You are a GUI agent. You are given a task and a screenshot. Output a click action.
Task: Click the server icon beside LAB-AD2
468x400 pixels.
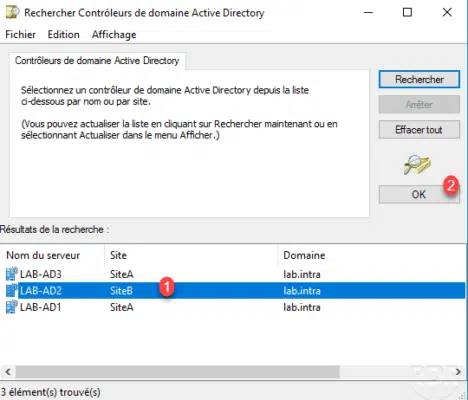pyautogui.click(x=12, y=290)
